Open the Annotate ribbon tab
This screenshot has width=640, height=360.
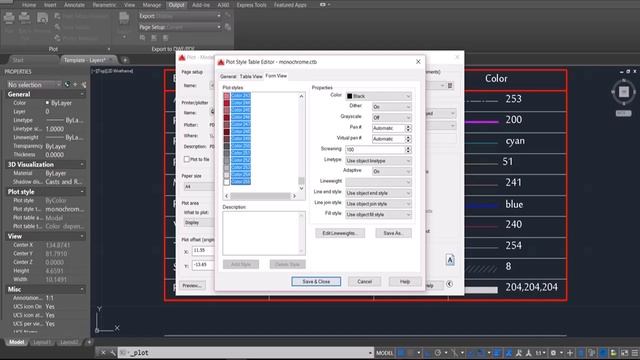[x=74, y=5]
